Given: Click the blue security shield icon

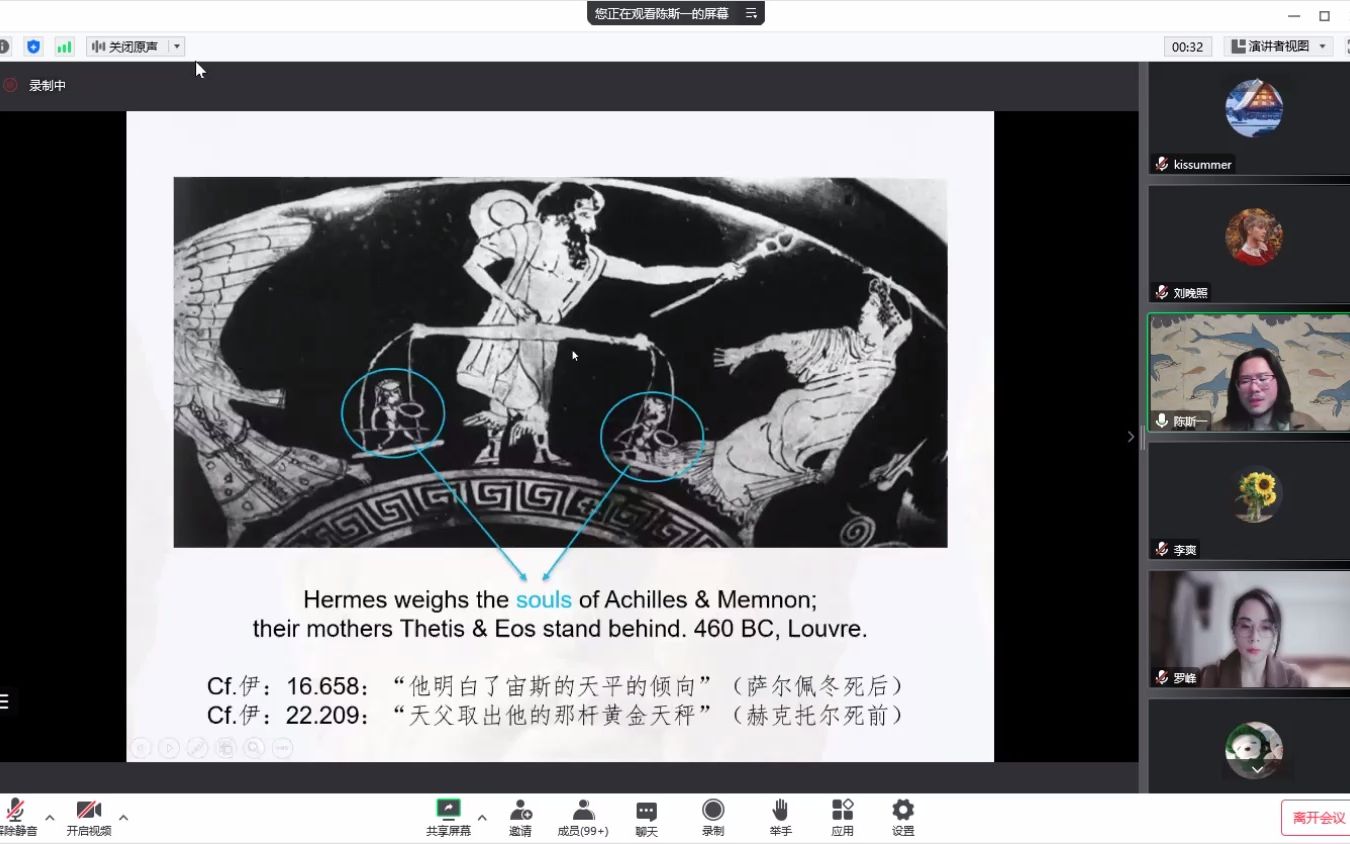Looking at the screenshot, I should pyautogui.click(x=33, y=46).
